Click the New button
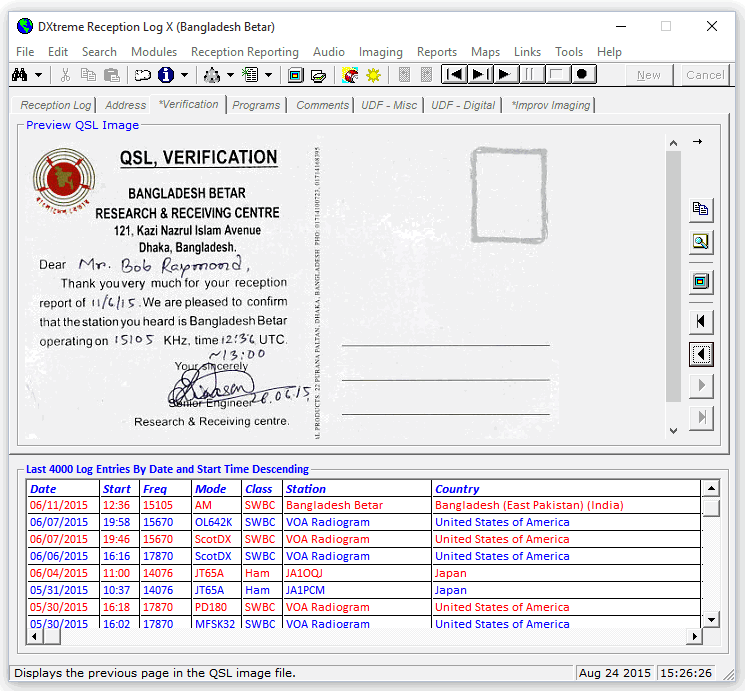The width and height of the screenshot is (745, 691). point(649,75)
